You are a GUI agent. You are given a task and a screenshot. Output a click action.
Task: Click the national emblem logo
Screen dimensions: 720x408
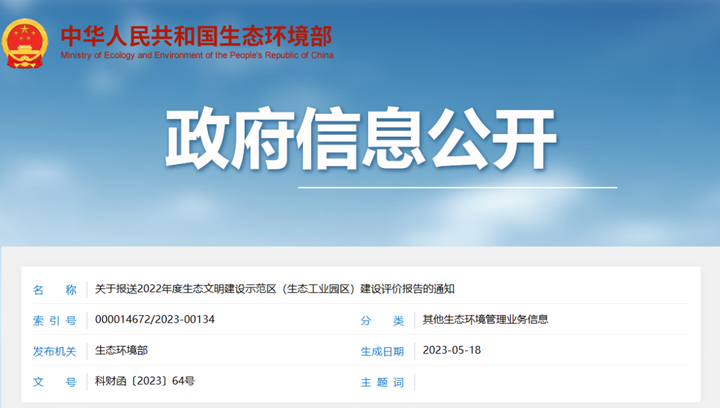[25, 44]
